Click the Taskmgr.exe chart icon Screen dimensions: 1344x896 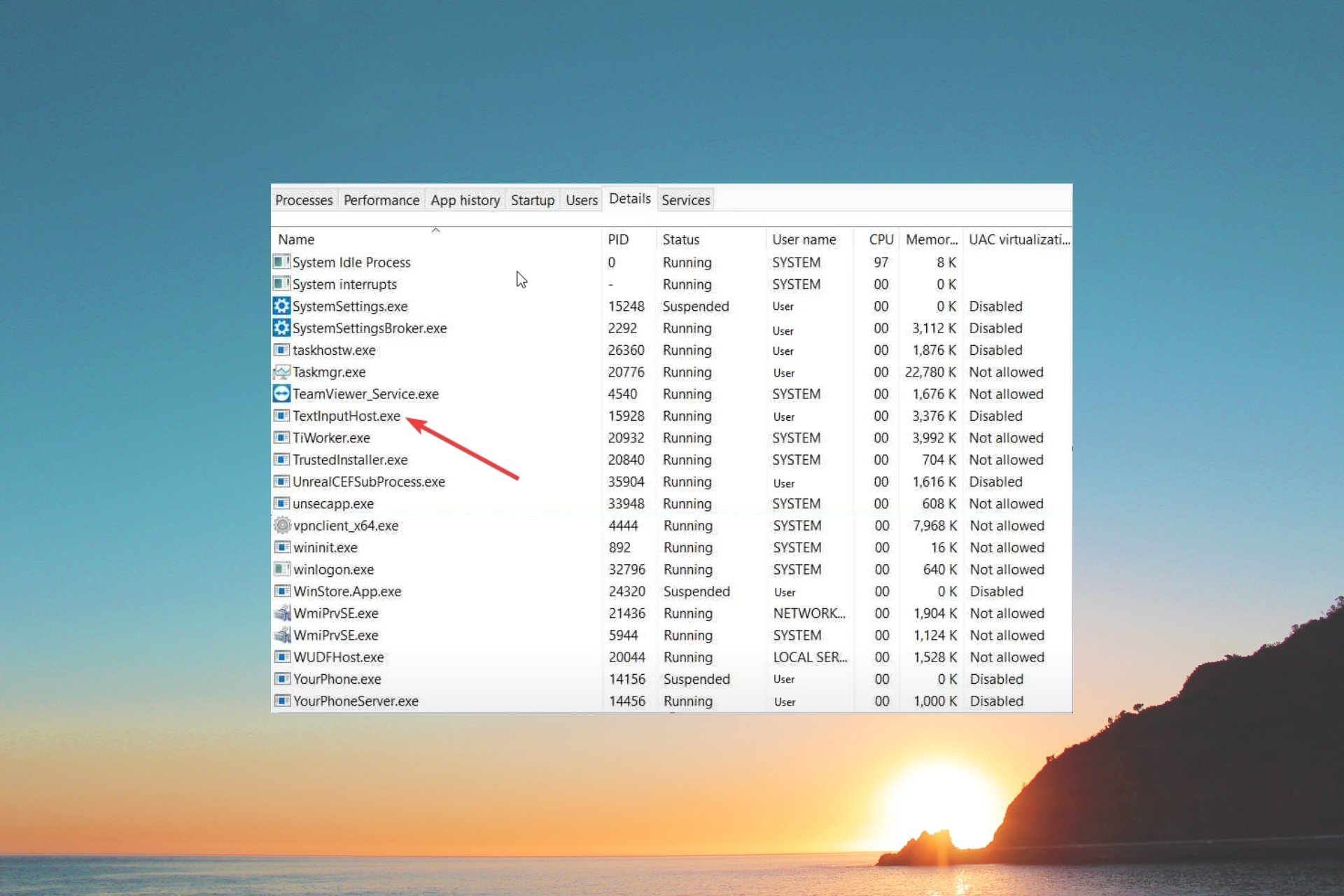coord(281,372)
